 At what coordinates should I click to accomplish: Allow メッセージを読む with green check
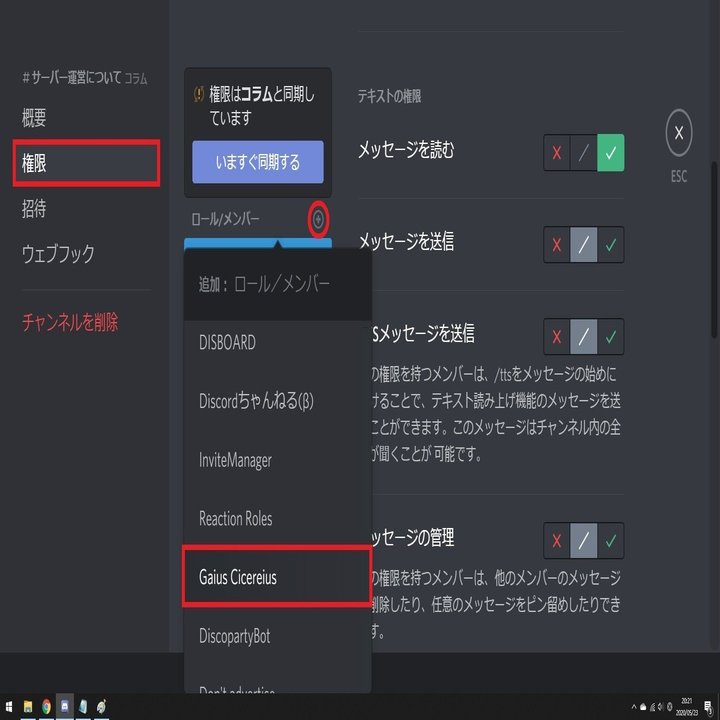611,153
